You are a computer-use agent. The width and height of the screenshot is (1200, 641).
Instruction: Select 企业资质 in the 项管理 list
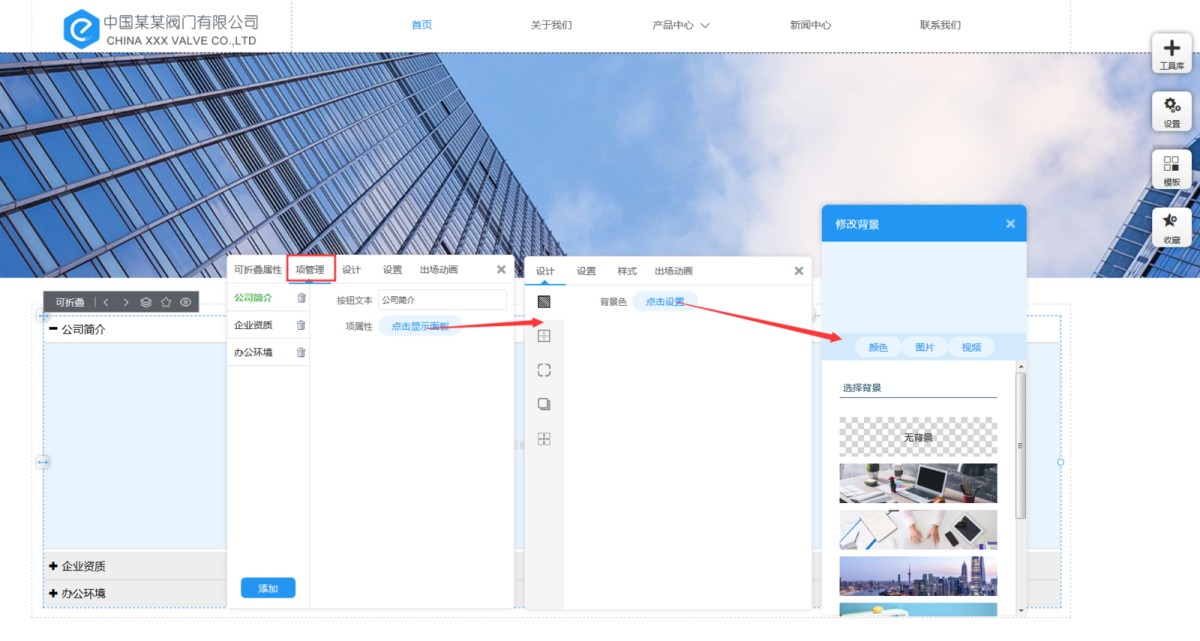[253, 325]
